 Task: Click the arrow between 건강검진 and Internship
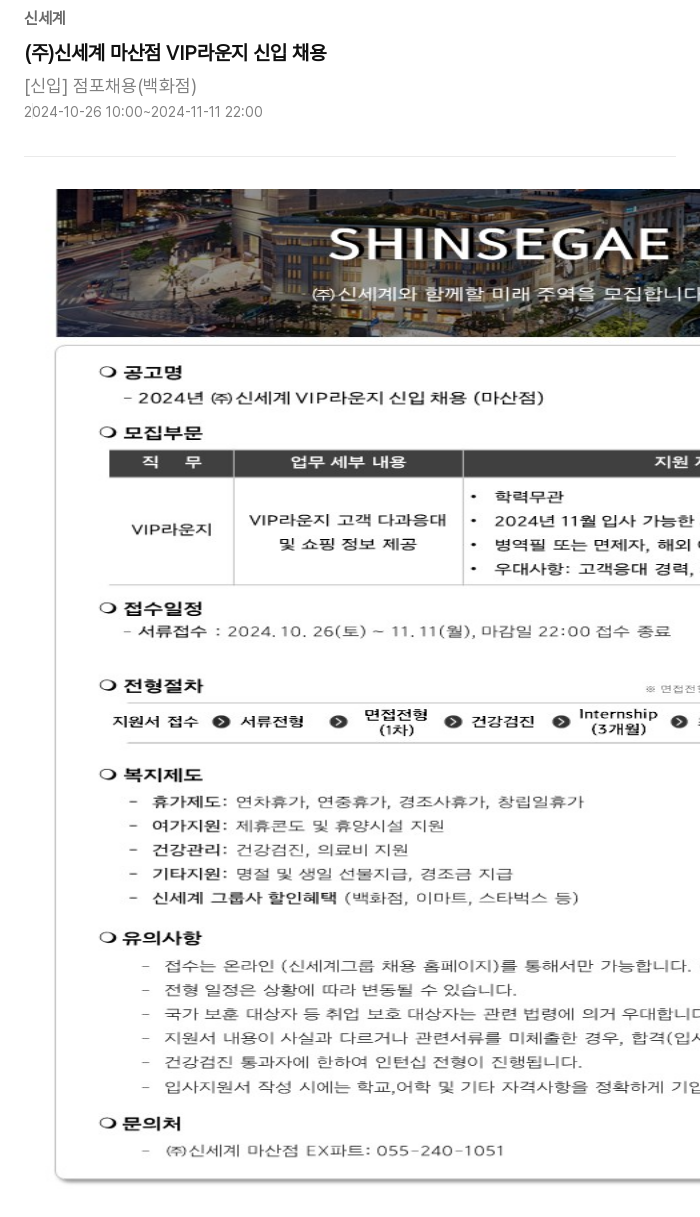(561, 722)
